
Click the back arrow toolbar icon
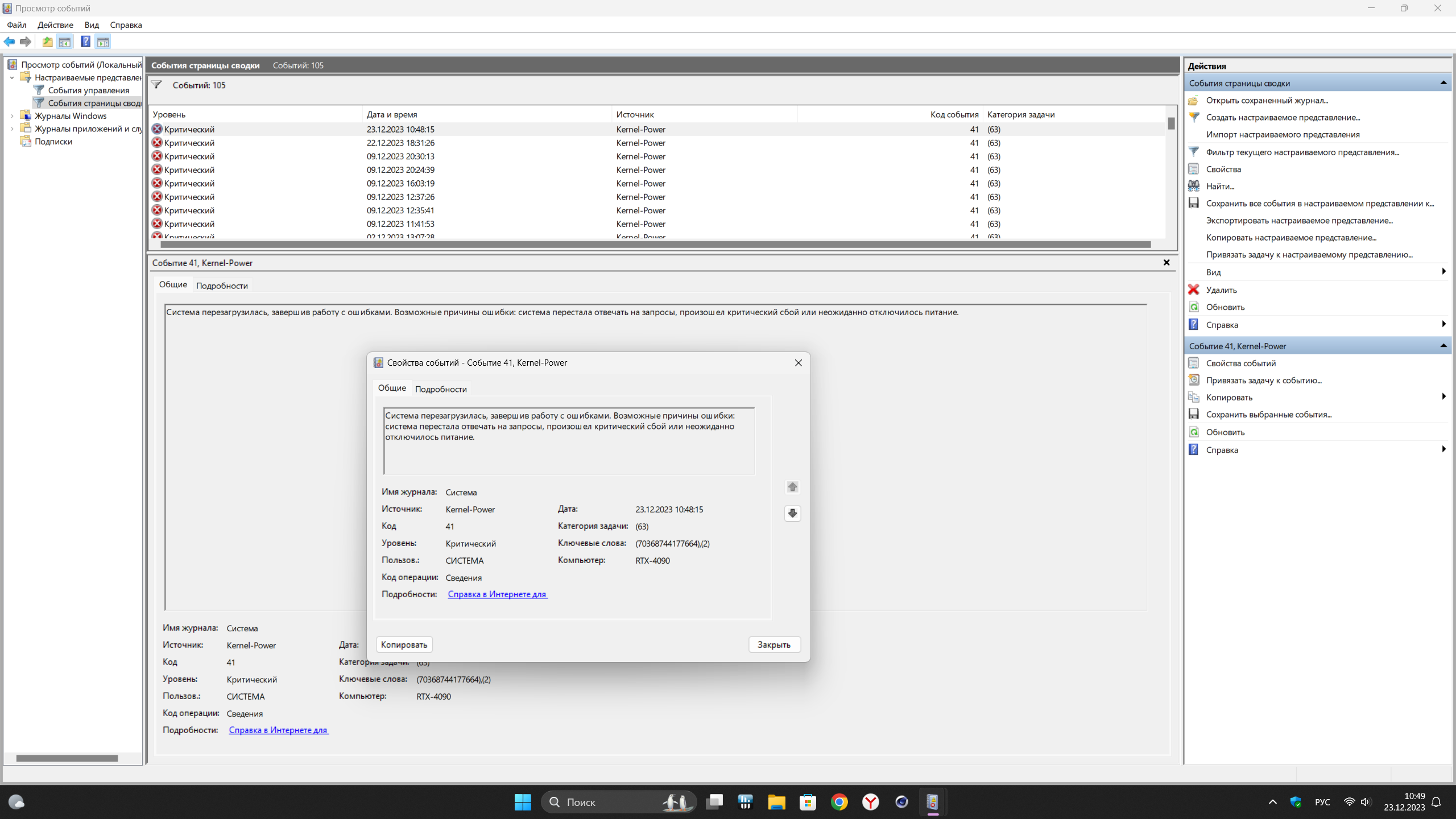click(x=10, y=42)
